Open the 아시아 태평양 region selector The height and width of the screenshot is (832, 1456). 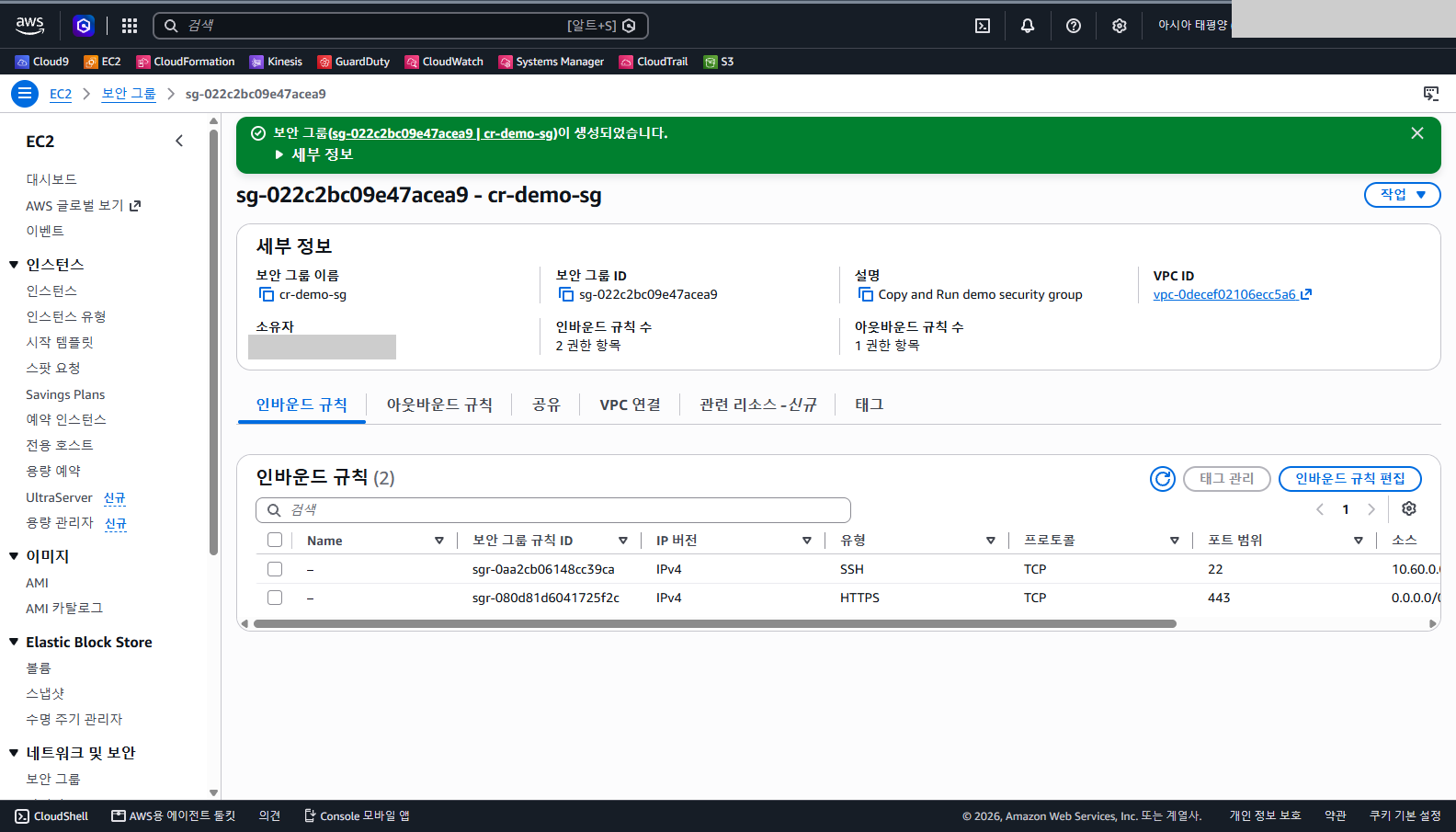click(1192, 26)
